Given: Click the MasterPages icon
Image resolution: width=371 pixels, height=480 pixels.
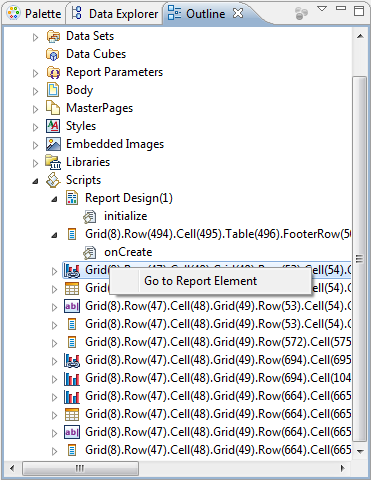Looking at the screenshot, I should pos(53,108).
